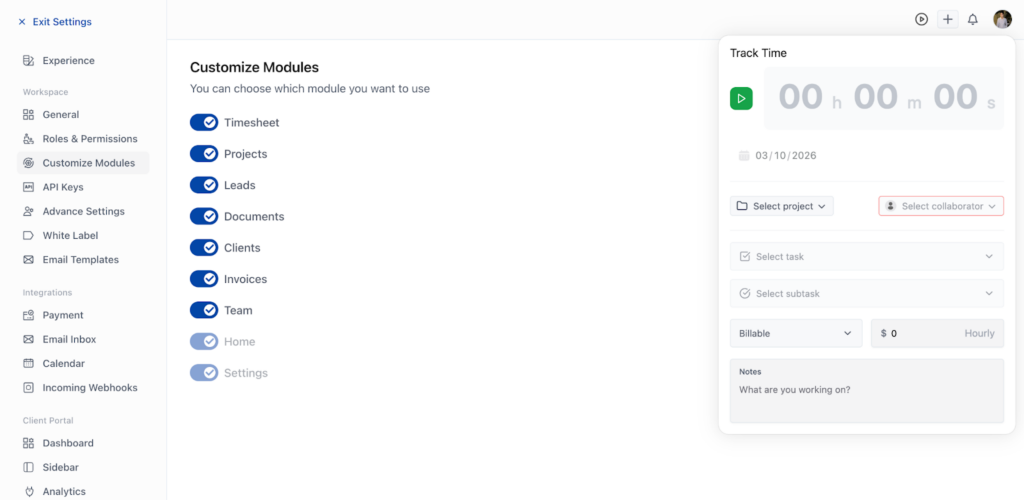Screen dimensions: 1024x500
Task: Click the calendar icon beside the date
Action: pyautogui.click(x=743, y=156)
